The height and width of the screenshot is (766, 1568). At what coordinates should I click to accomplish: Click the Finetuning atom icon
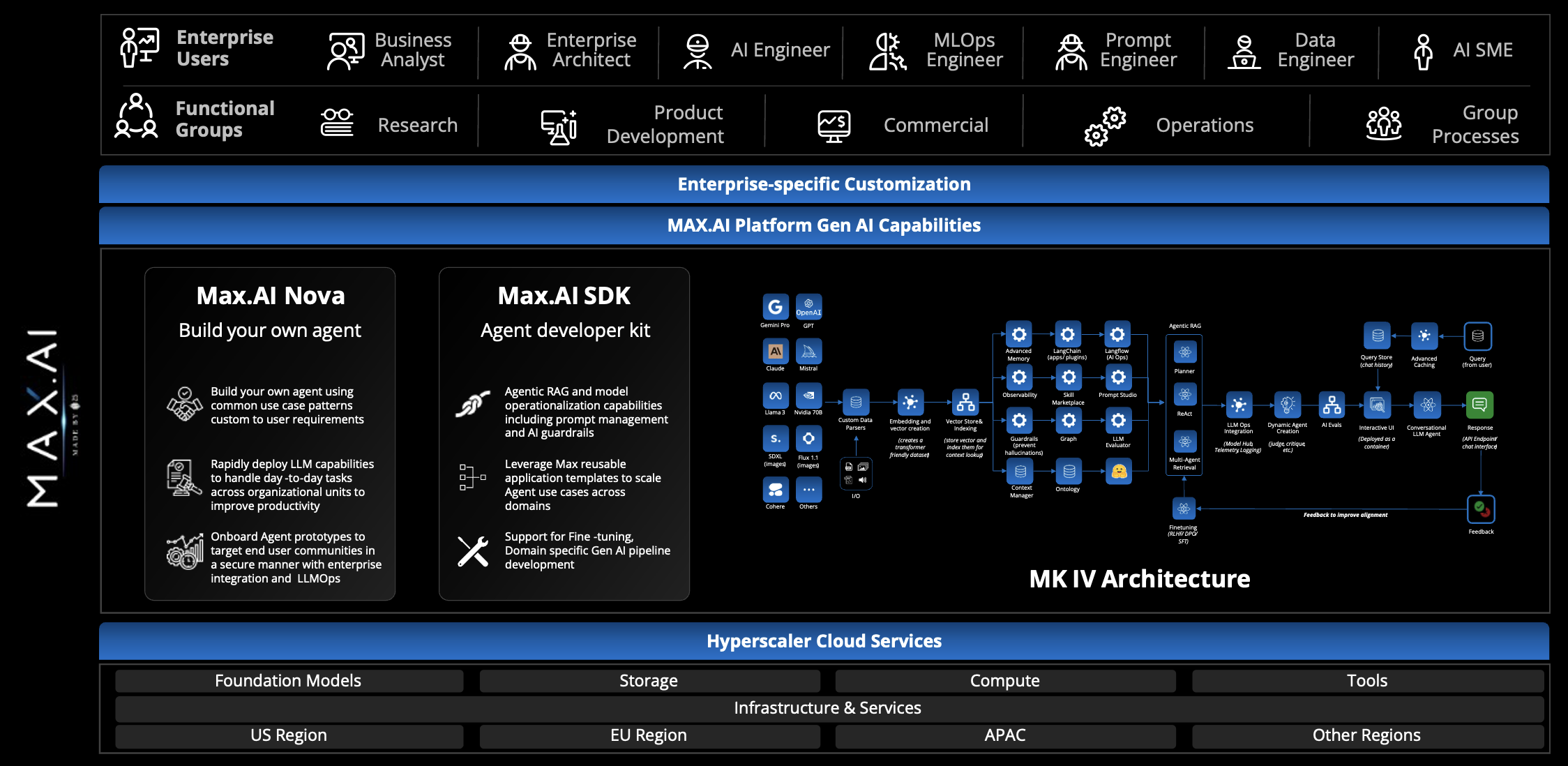[x=1184, y=509]
